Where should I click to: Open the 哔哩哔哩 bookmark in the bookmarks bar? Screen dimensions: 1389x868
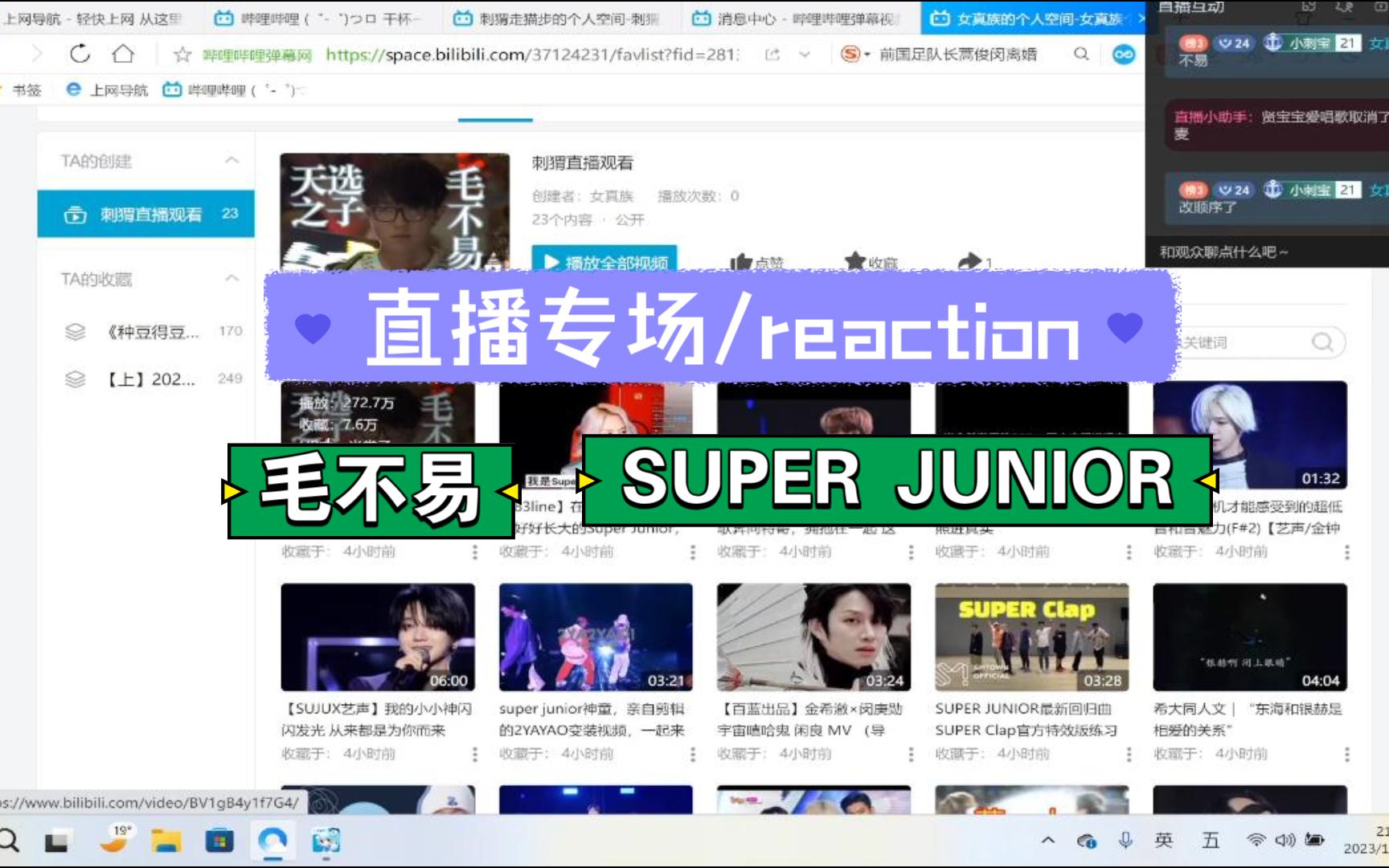pyautogui.click(x=233, y=90)
